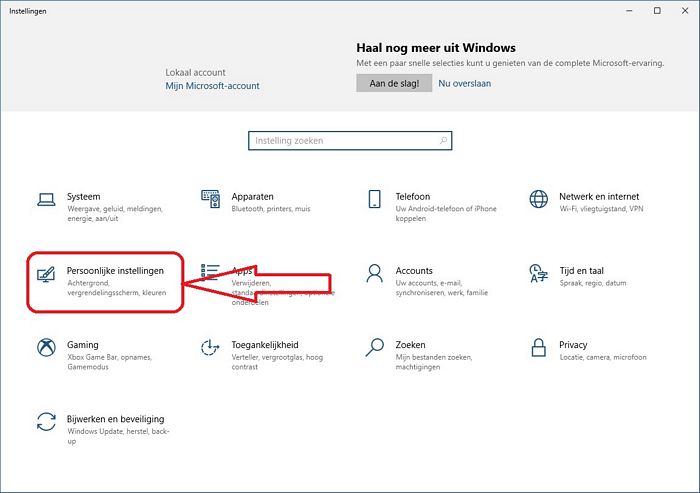Image resolution: width=700 pixels, height=493 pixels.
Task: Open the 'Persoonlijke instellingen' title
Action: click(x=115, y=271)
